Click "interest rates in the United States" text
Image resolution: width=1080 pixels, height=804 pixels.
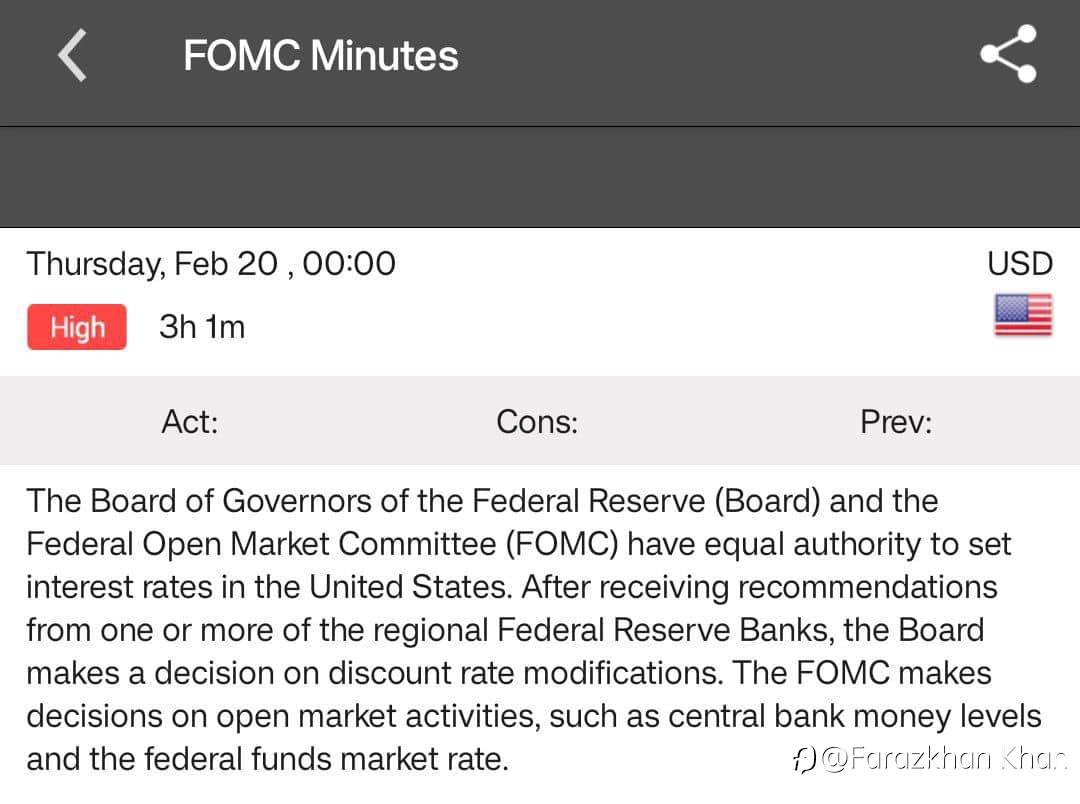click(x=268, y=587)
